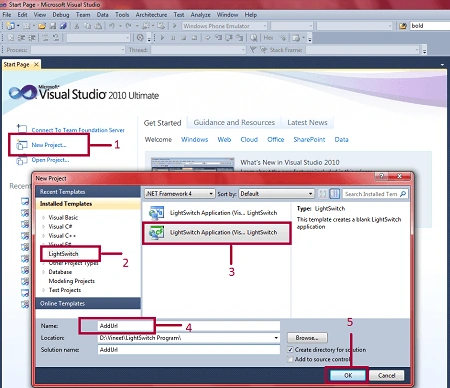450x388 pixels.
Task: Click the Start Page tab close X
Action: point(36,64)
